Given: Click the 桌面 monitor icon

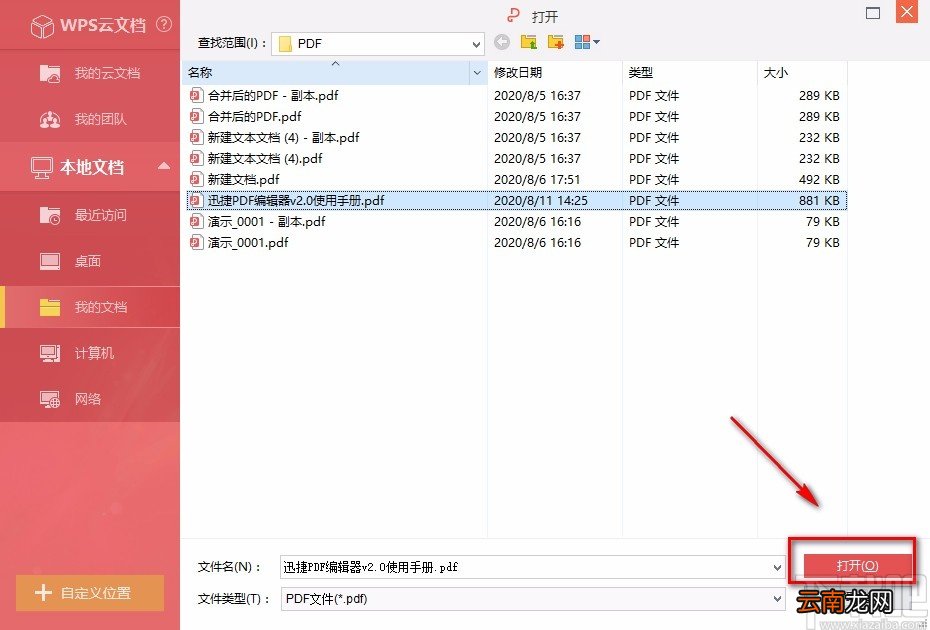Looking at the screenshot, I should pyautogui.click(x=50, y=261).
